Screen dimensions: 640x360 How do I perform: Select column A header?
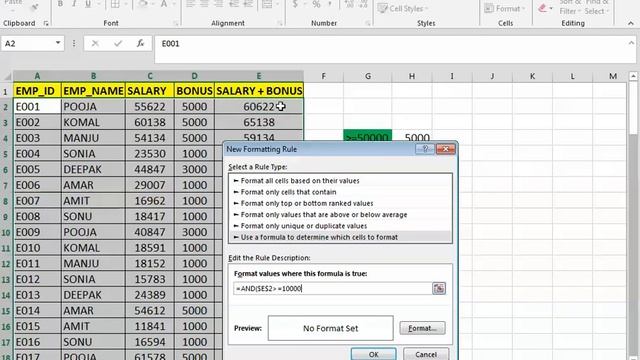(x=37, y=76)
